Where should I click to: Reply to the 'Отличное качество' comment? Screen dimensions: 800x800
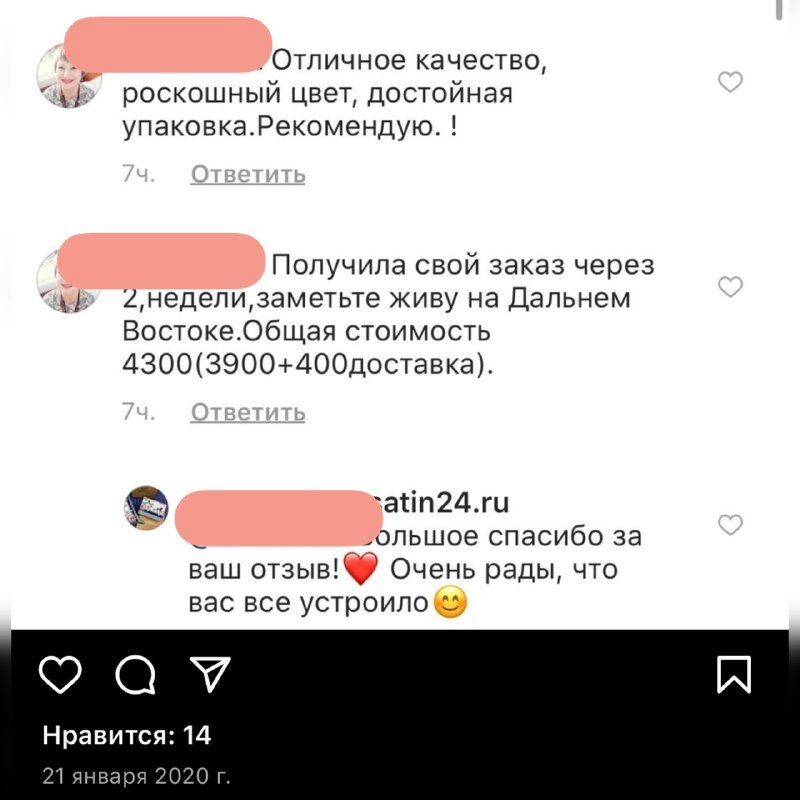(x=248, y=174)
